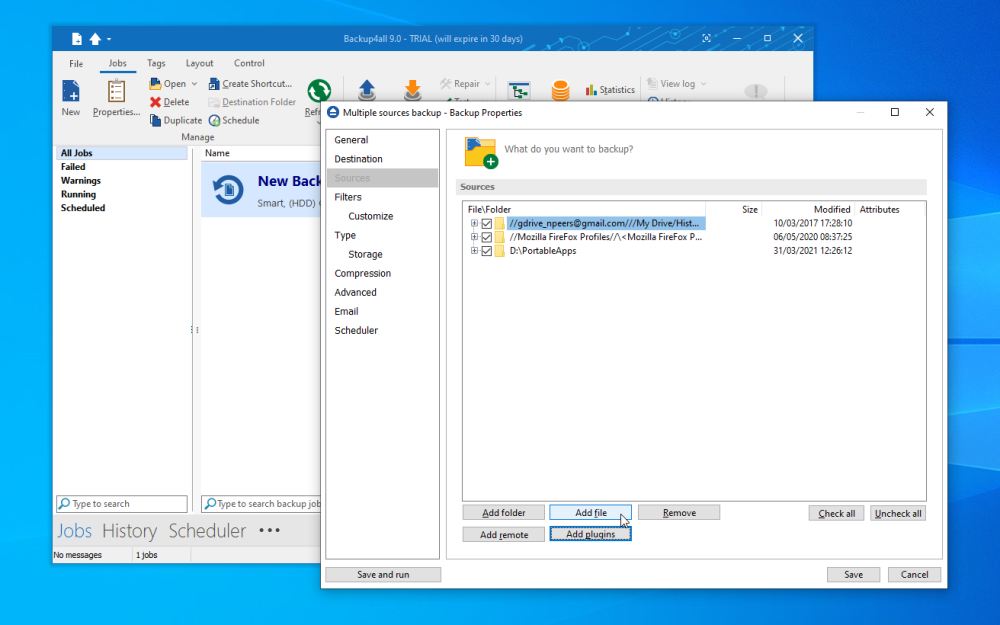1000x625 pixels.
Task: Open the Open button dropdown arrow
Action: click(194, 84)
